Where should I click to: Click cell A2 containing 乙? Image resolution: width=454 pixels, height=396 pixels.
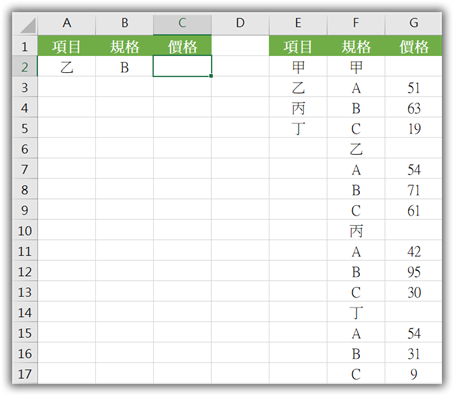coord(67,66)
